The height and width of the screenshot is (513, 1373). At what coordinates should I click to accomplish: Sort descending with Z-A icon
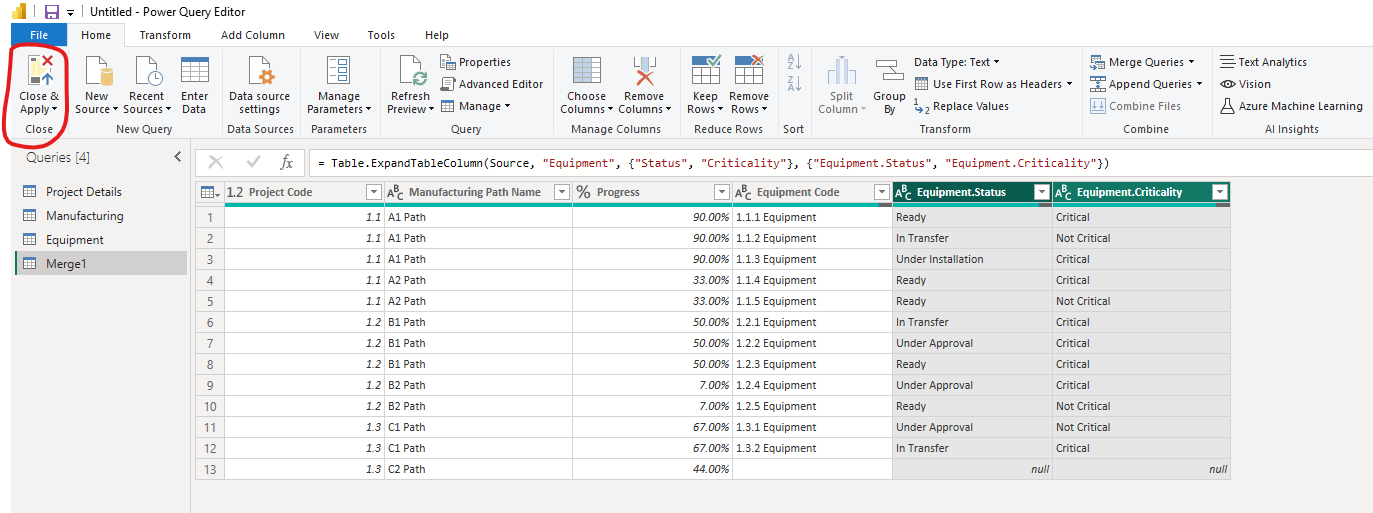pos(795,84)
